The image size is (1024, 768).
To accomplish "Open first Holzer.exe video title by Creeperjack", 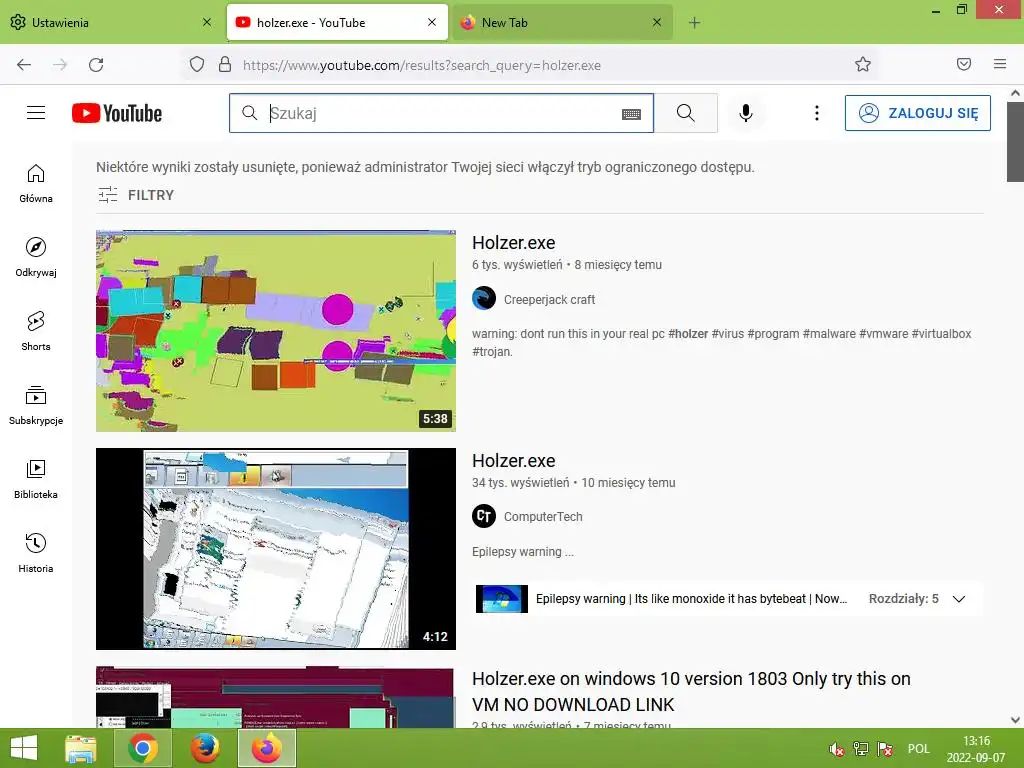I will tap(513, 242).
